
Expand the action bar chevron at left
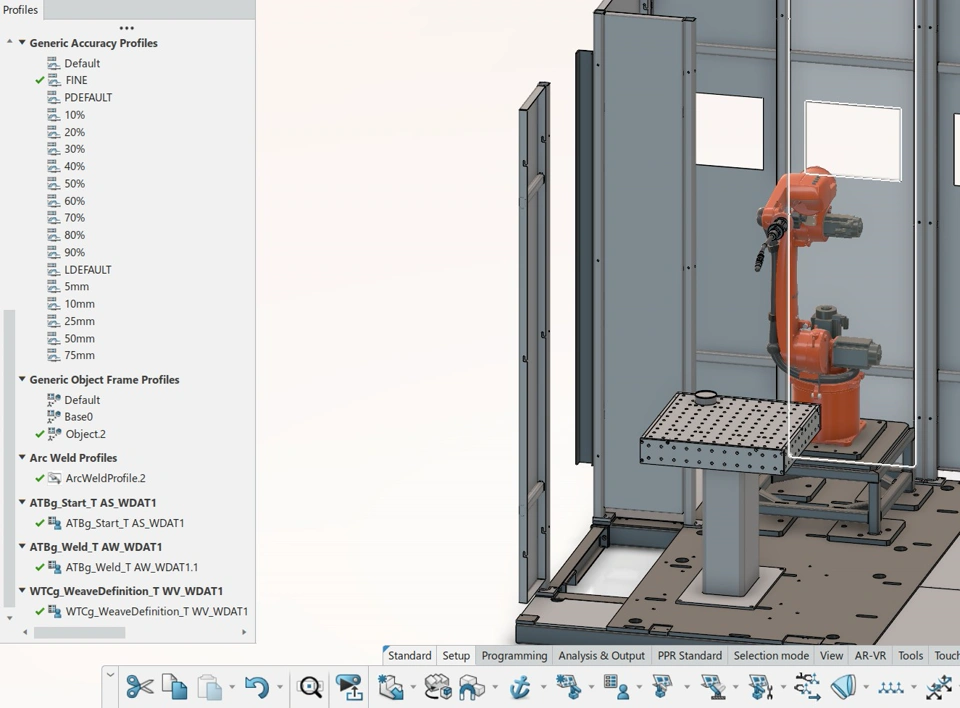pyautogui.click(x=110, y=675)
